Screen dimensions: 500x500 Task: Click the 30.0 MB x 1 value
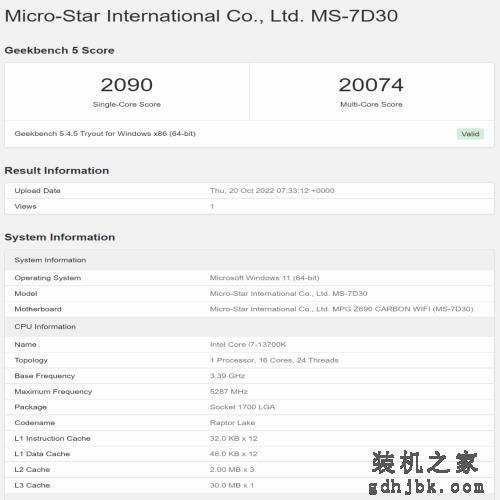pos(232,485)
